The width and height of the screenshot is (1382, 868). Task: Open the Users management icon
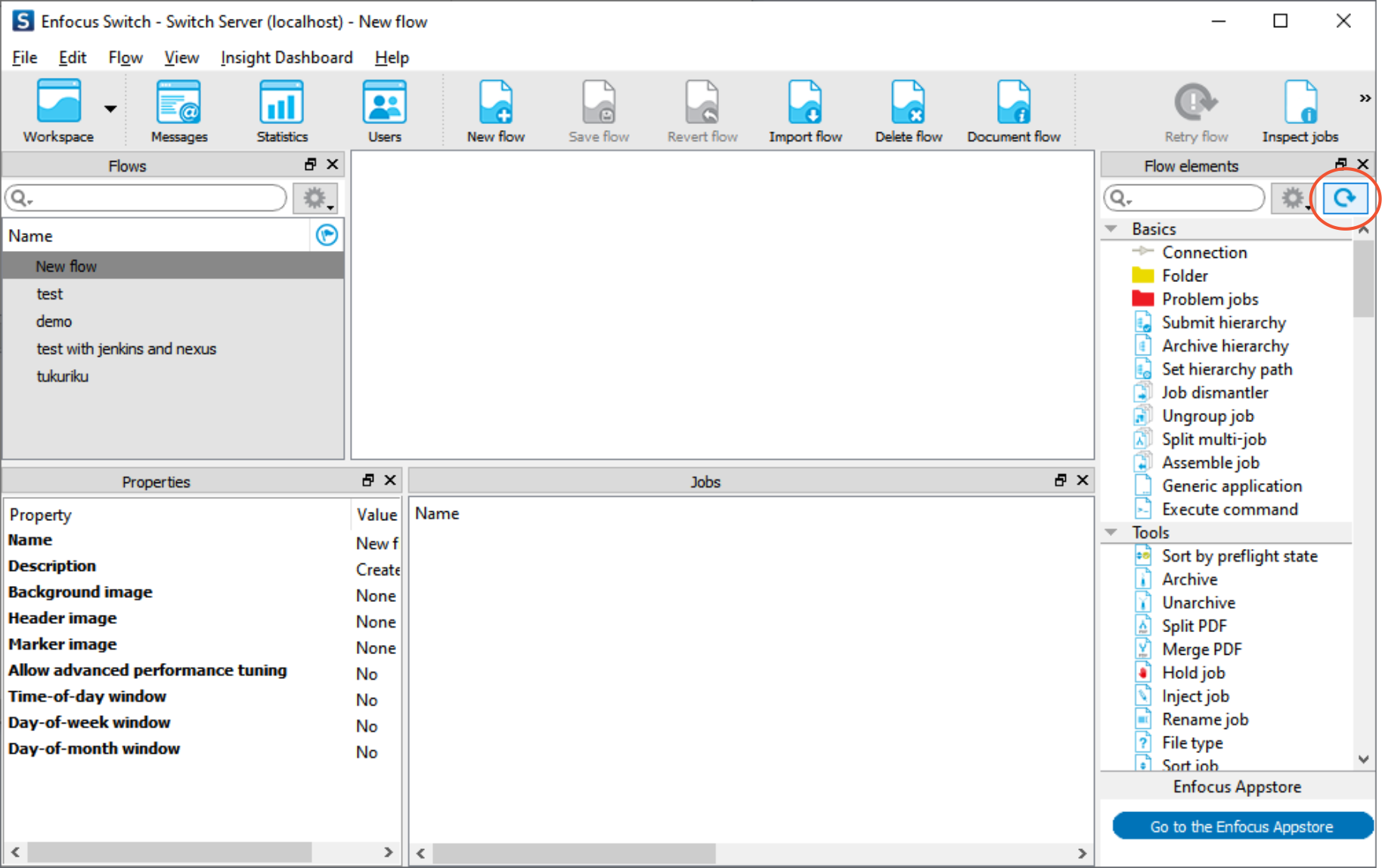(384, 106)
